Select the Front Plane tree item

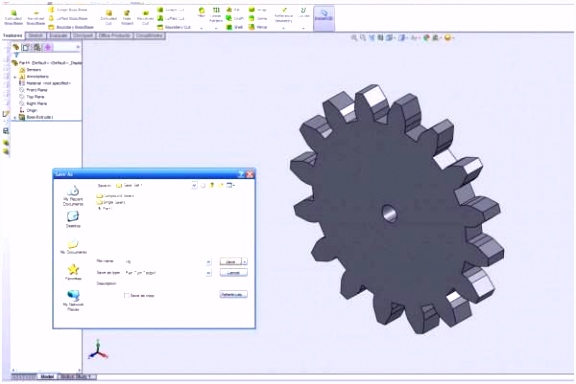click(x=33, y=90)
